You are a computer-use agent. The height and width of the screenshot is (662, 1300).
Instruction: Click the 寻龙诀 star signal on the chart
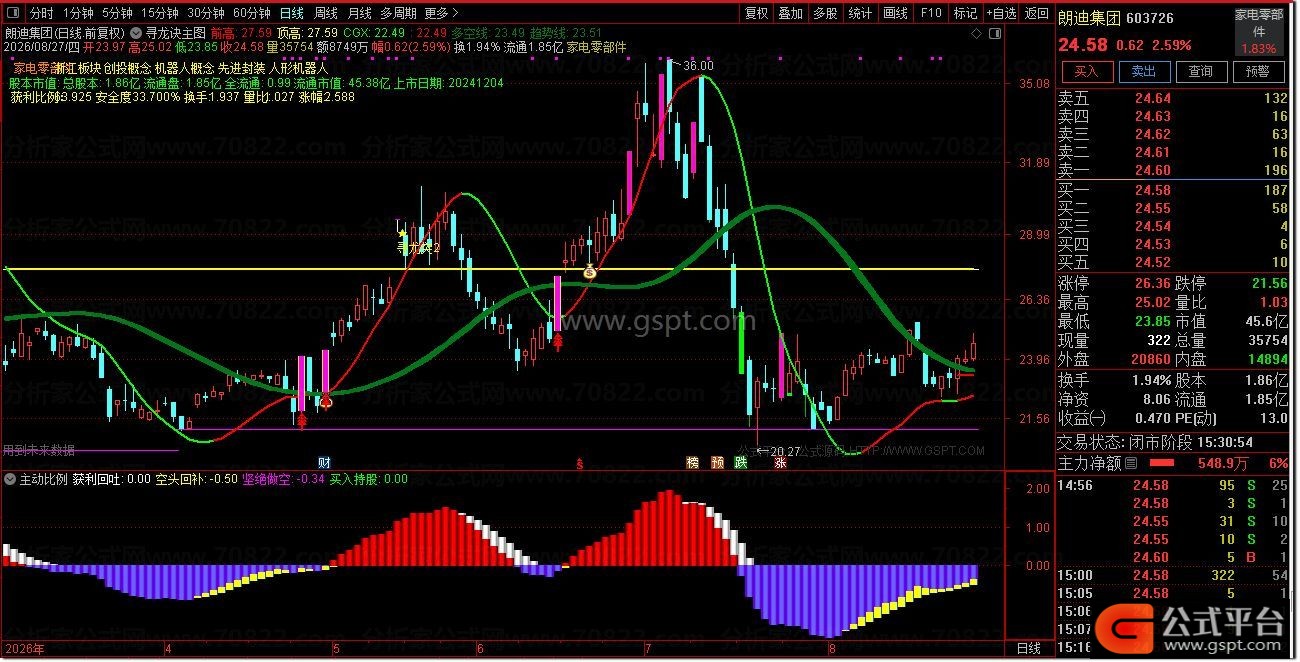click(403, 233)
